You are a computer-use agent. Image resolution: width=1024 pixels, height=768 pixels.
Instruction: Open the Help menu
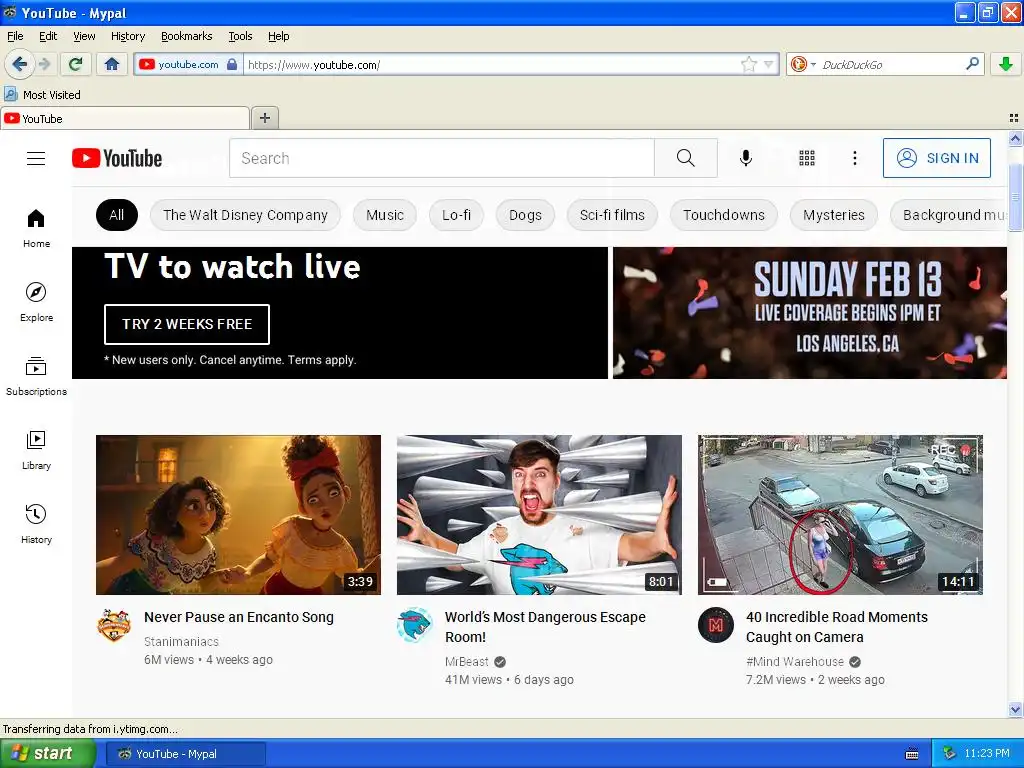[x=278, y=36]
